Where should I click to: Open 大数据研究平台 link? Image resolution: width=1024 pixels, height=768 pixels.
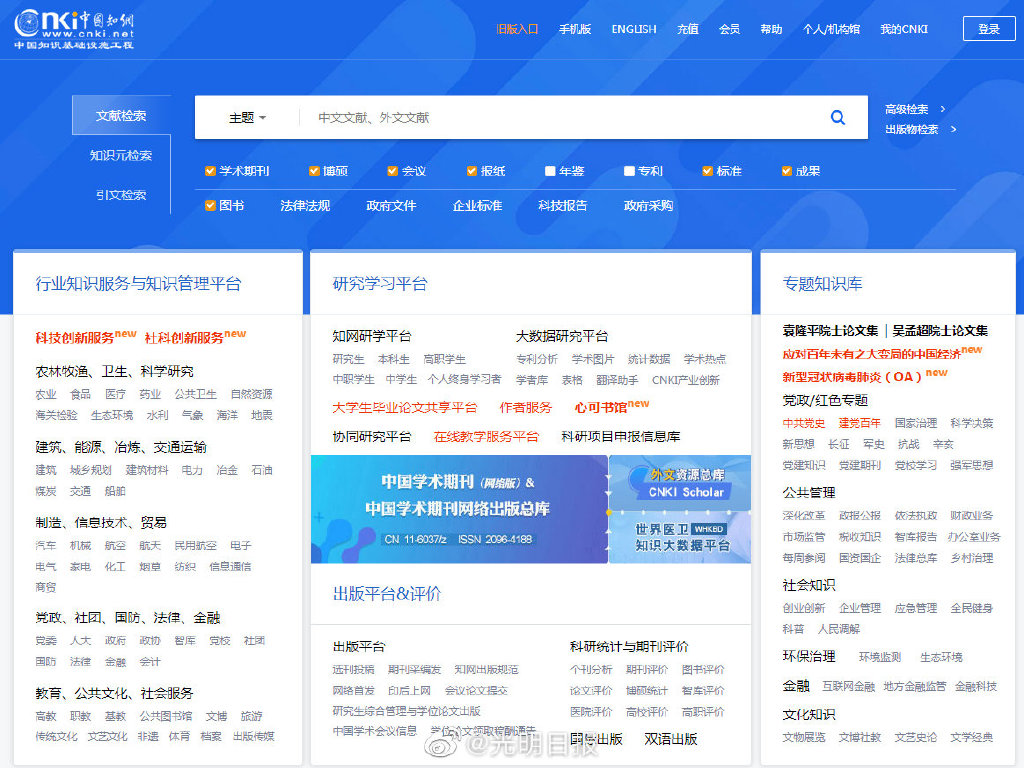[x=562, y=336]
